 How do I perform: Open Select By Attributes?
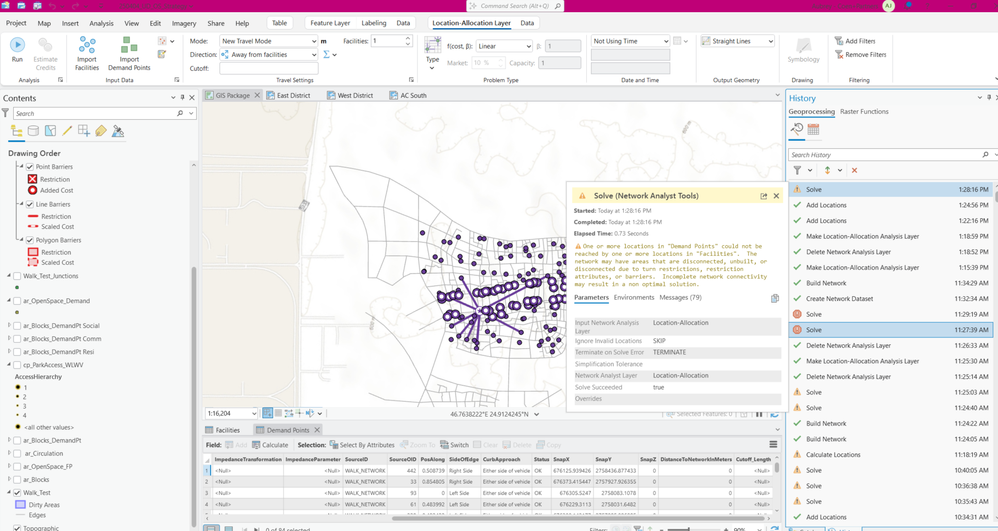pyautogui.click(x=362, y=445)
